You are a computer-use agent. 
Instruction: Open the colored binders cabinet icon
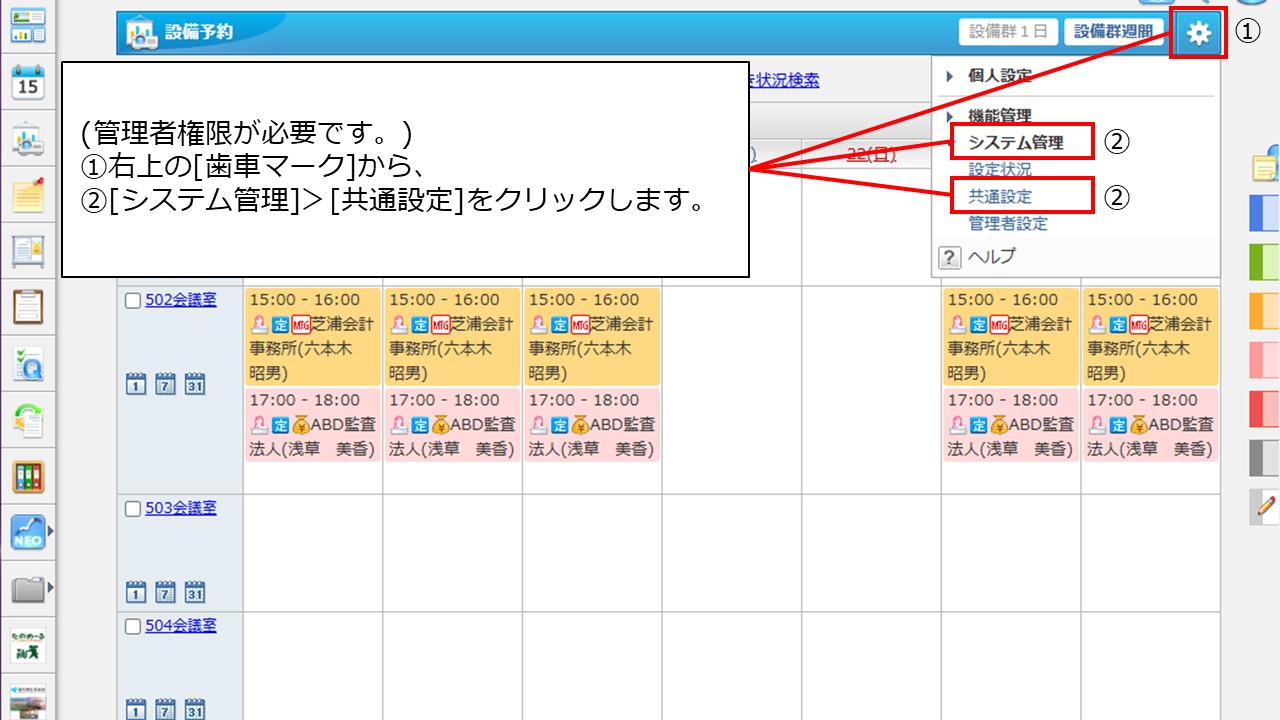click(29, 477)
